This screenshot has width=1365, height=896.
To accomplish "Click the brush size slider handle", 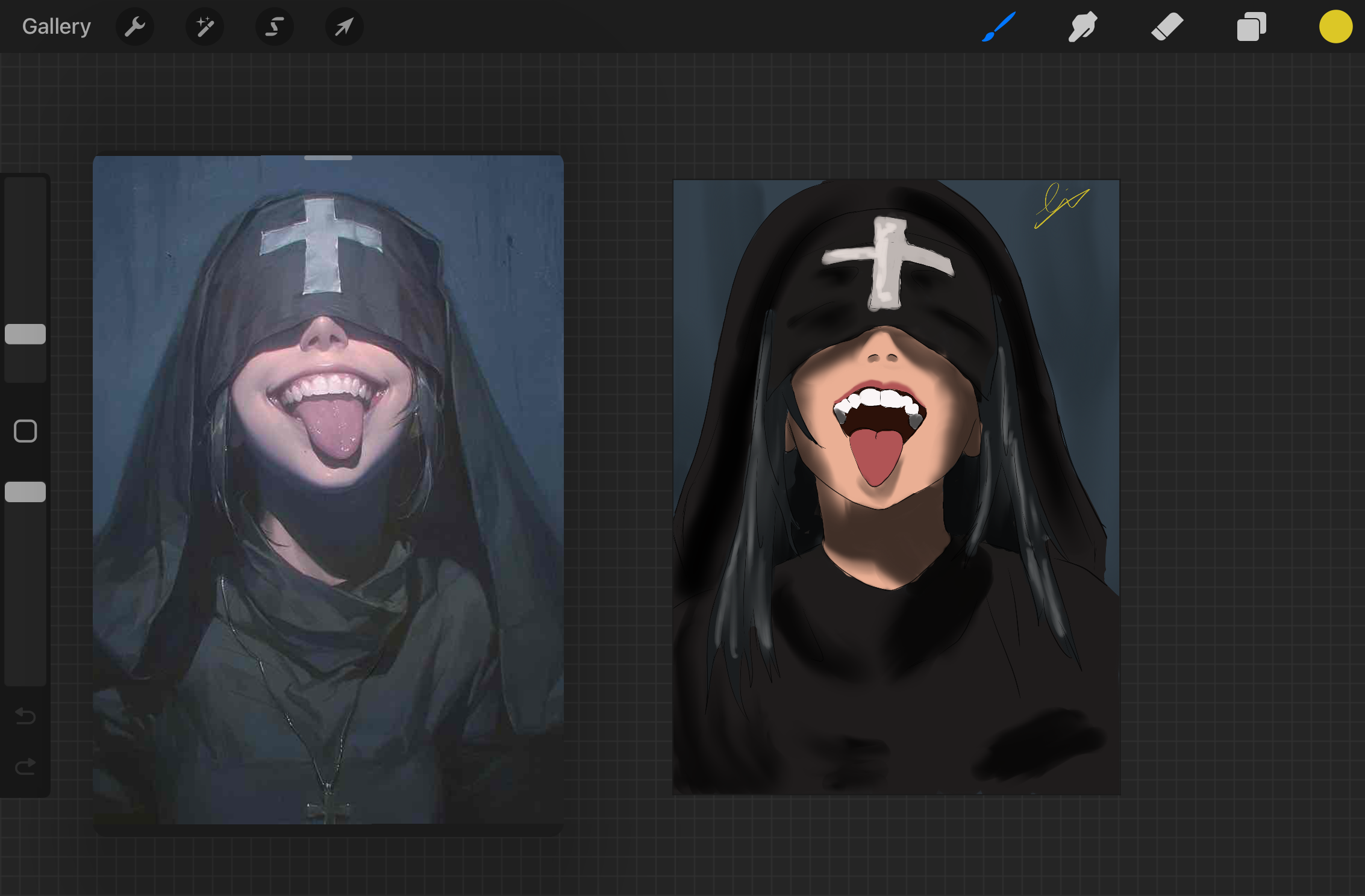I will pos(25,334).
